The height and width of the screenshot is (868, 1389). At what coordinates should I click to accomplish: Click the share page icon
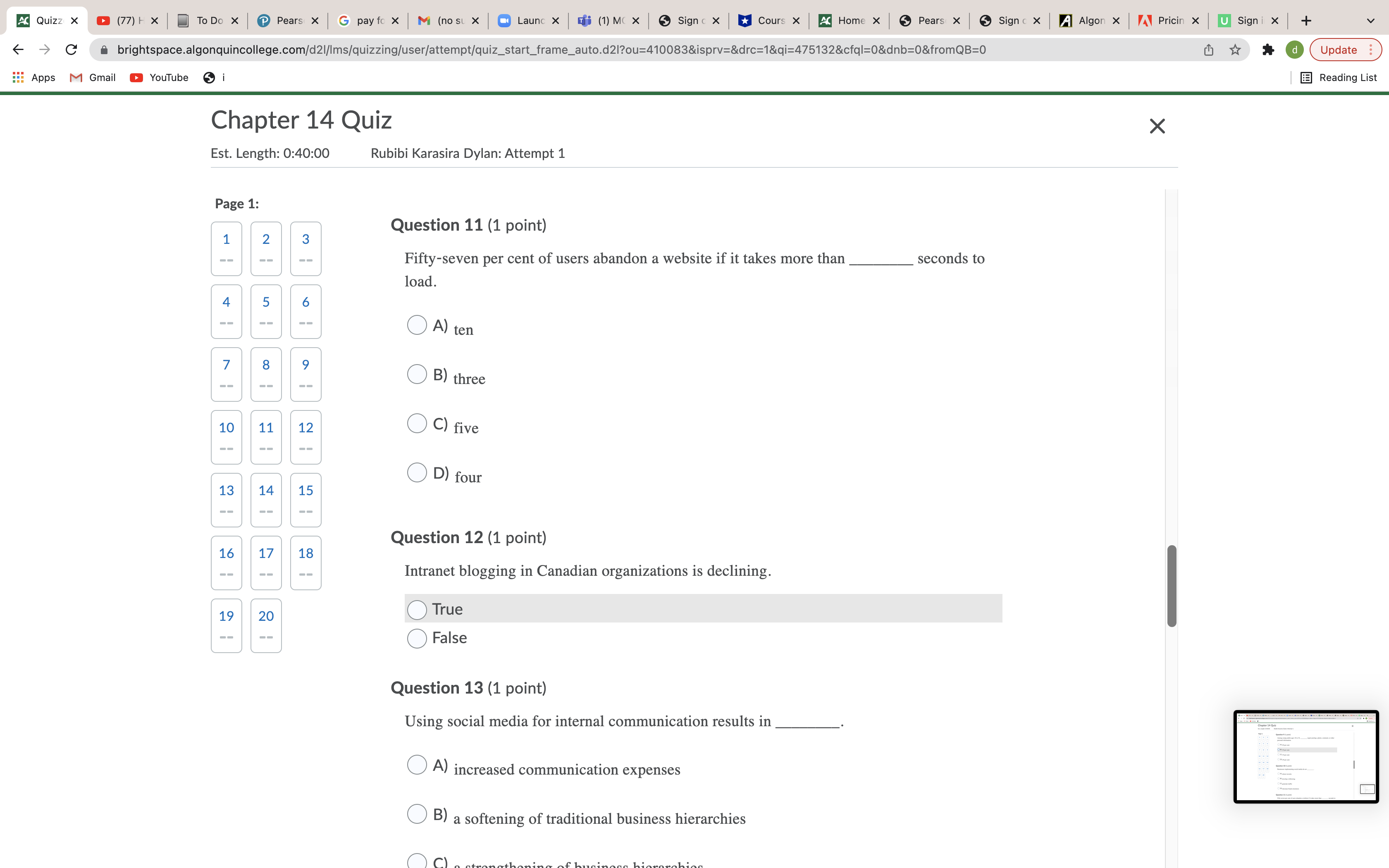(x=1208, y=50)
